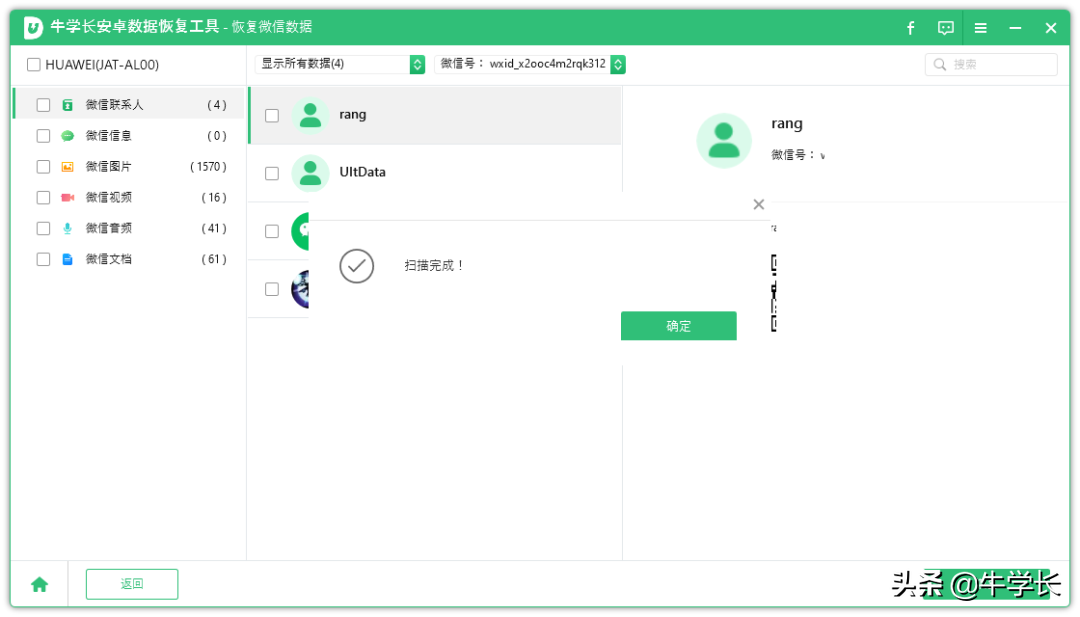
Task: Click the large rang avatar in details
Action: [x=724, y=140]
